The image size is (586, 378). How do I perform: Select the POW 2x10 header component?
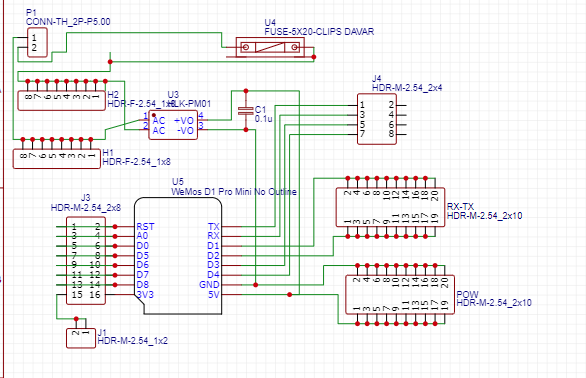(400, 295)
